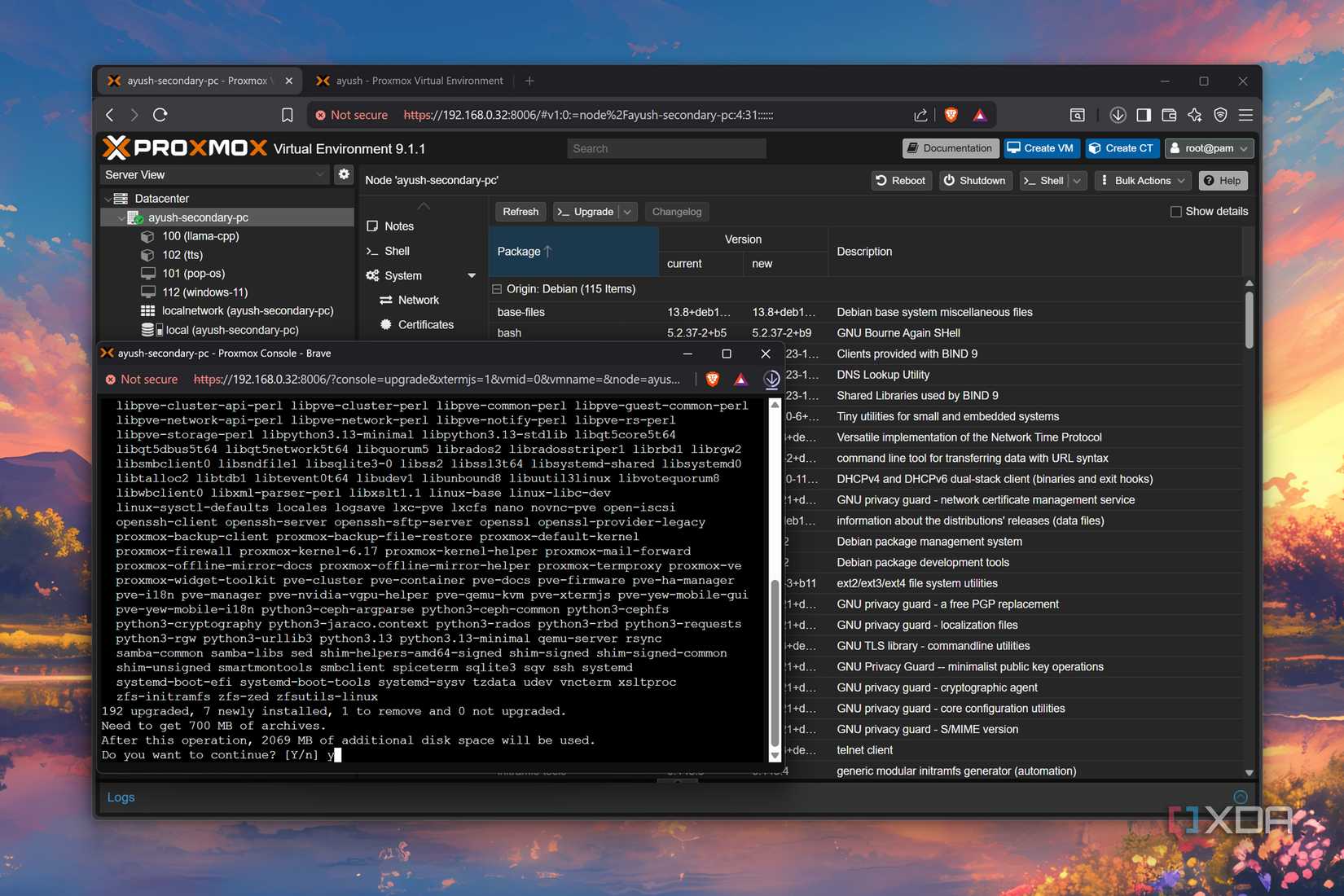
Task: Open the browser hamburger menu
Action: pyautogui.click(x=1245, y=115)
